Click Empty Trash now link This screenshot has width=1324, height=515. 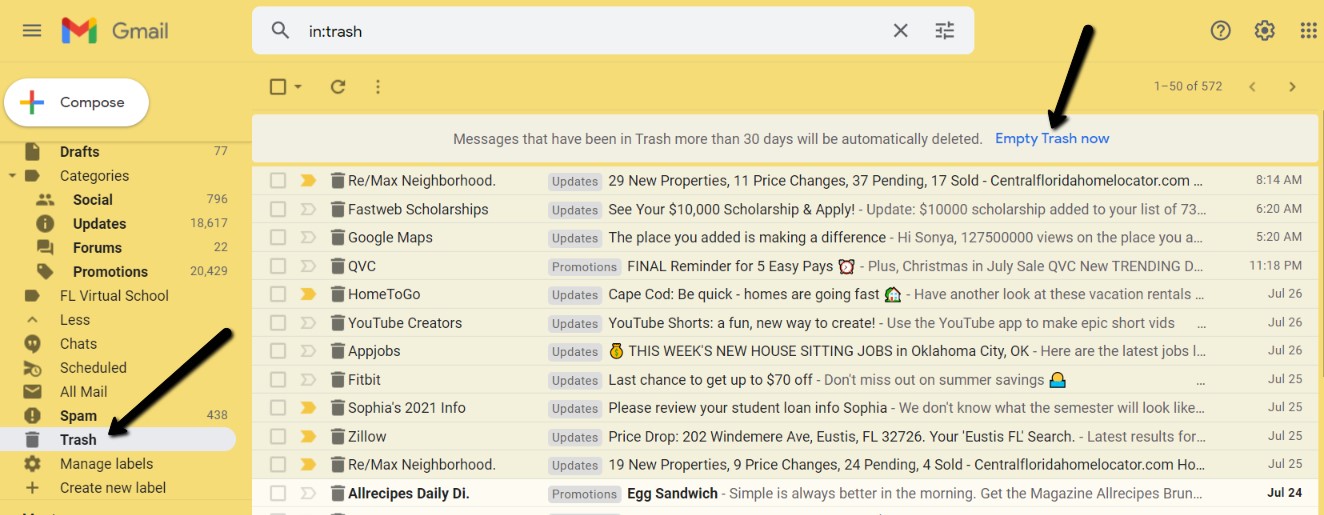pyautogui.click(x=1052, y=139)
